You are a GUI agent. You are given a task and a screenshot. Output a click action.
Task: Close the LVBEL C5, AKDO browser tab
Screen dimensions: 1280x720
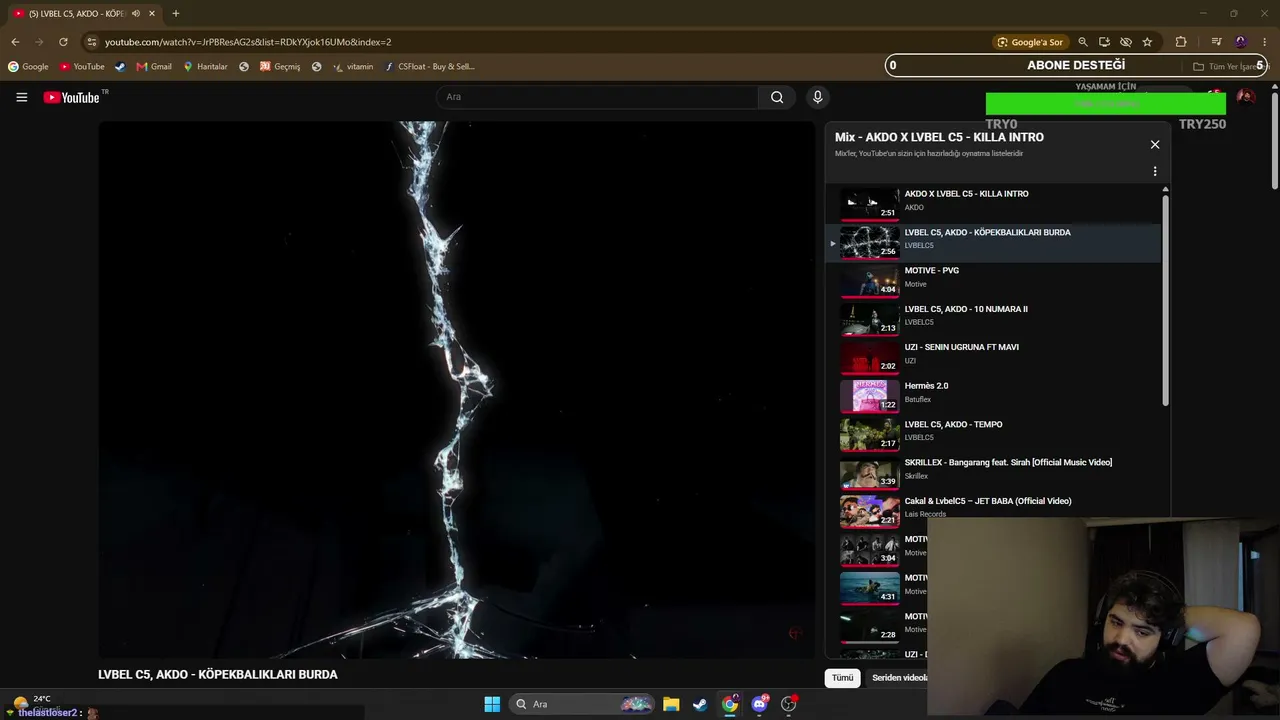[152, 14]
